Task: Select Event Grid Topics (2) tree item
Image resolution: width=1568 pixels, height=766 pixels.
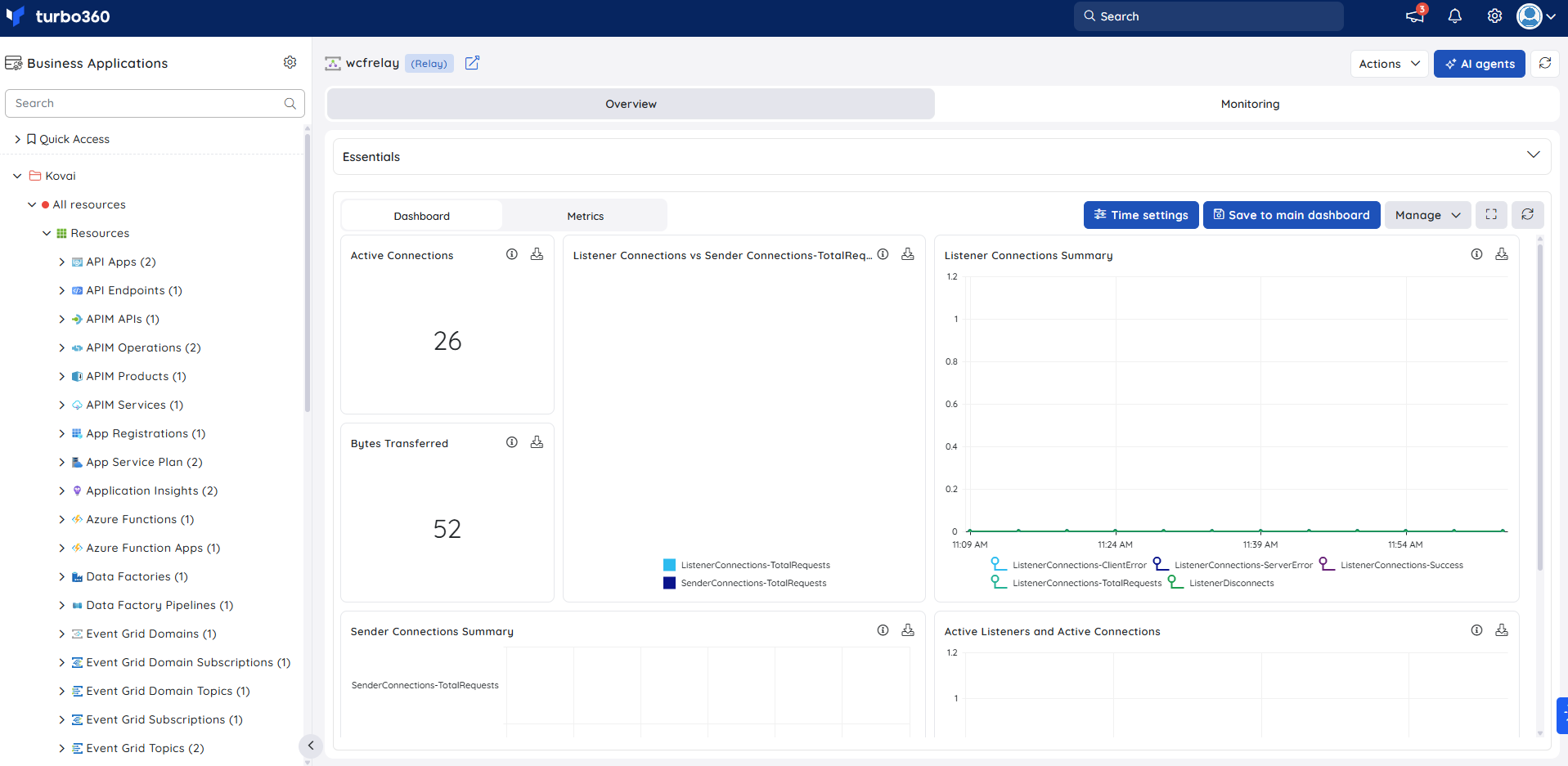Action: [x=145, y=748]
